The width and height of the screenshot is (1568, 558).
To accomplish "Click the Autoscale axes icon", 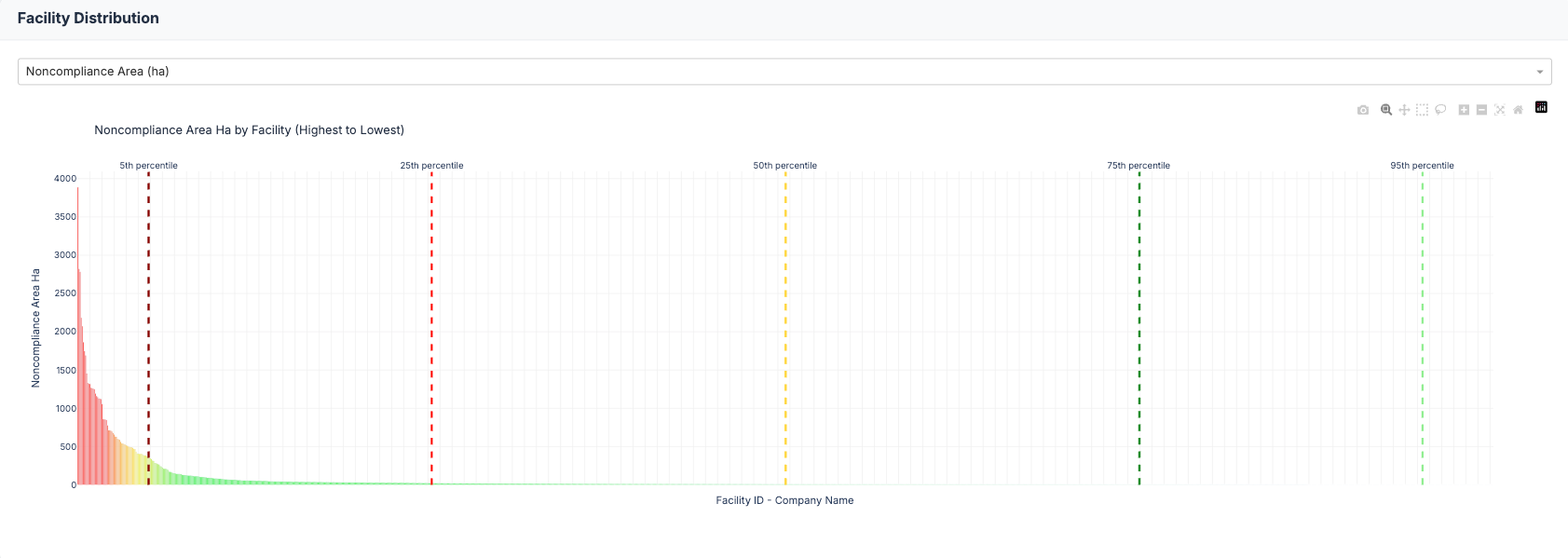I will 1500,110.
